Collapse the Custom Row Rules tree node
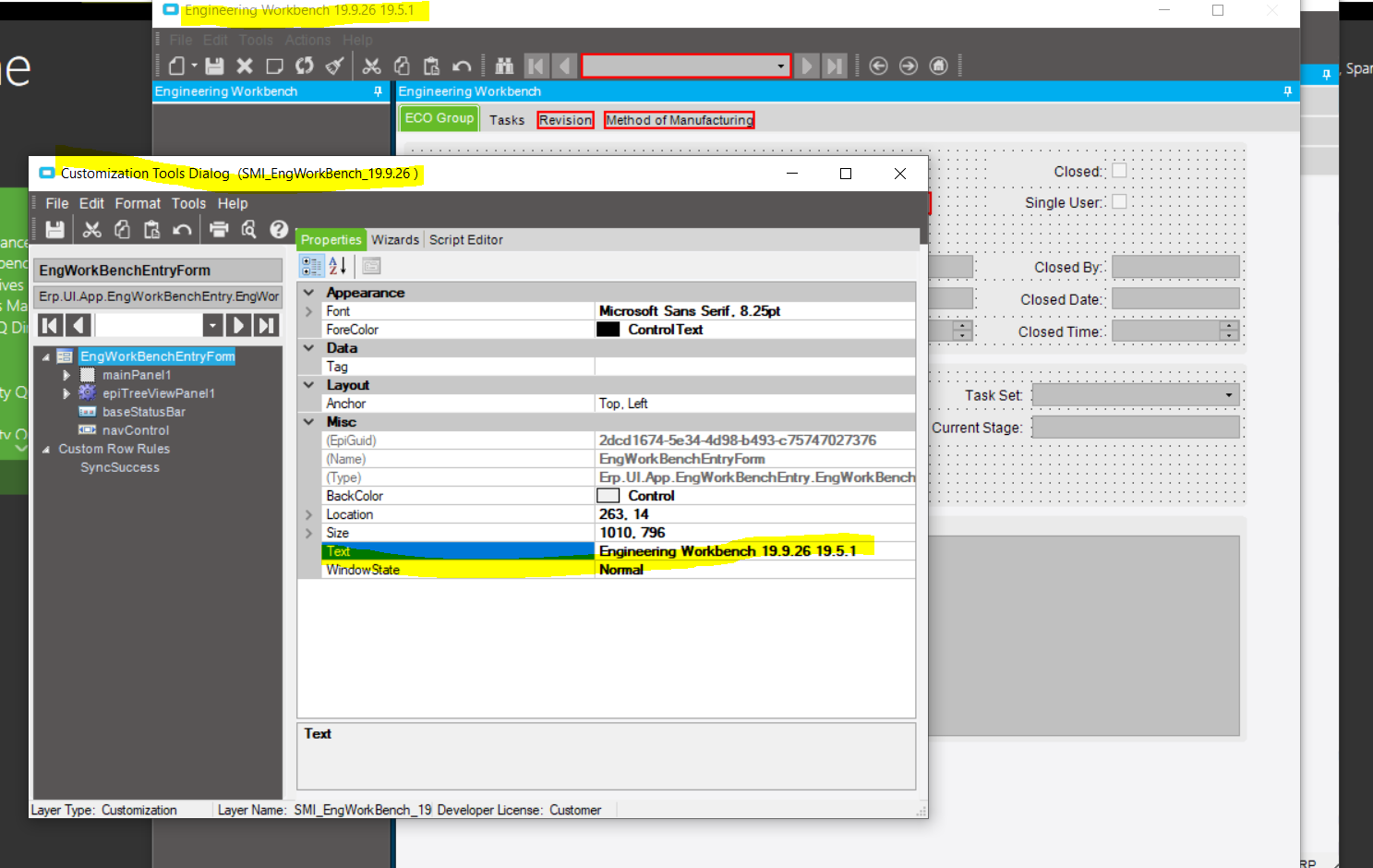Screen dimensions: 1373x868 tap(46, 450)
